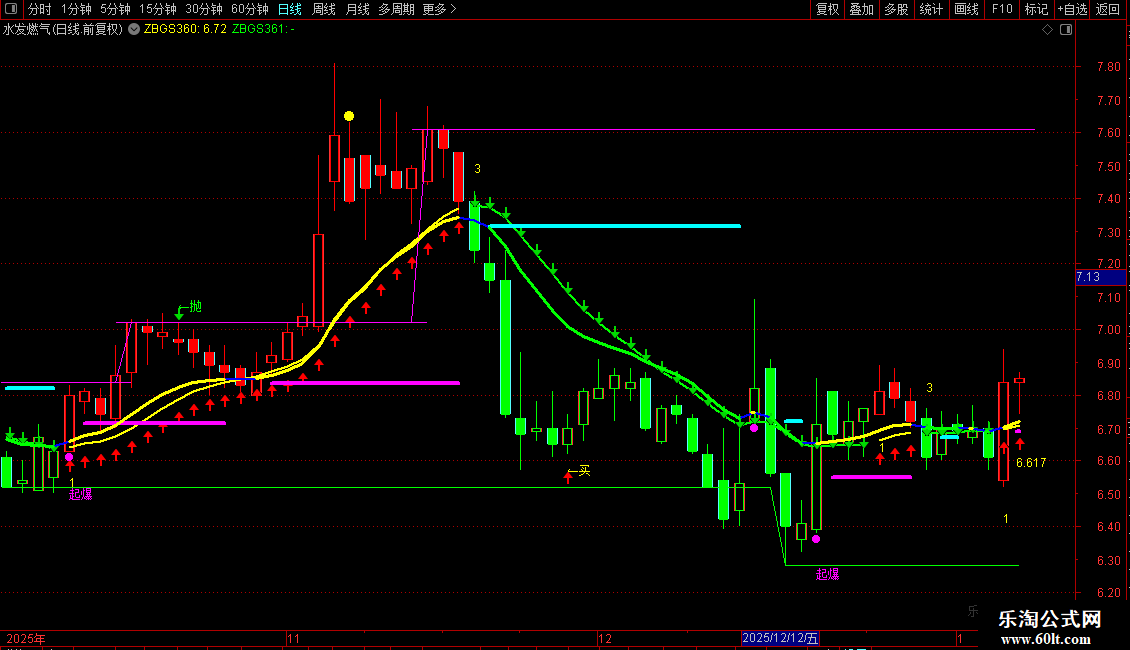Image resolution: width=1130 pixels, height=650 pixels.
Task: Switch to 月线 monthly chart
Action: 357,9
